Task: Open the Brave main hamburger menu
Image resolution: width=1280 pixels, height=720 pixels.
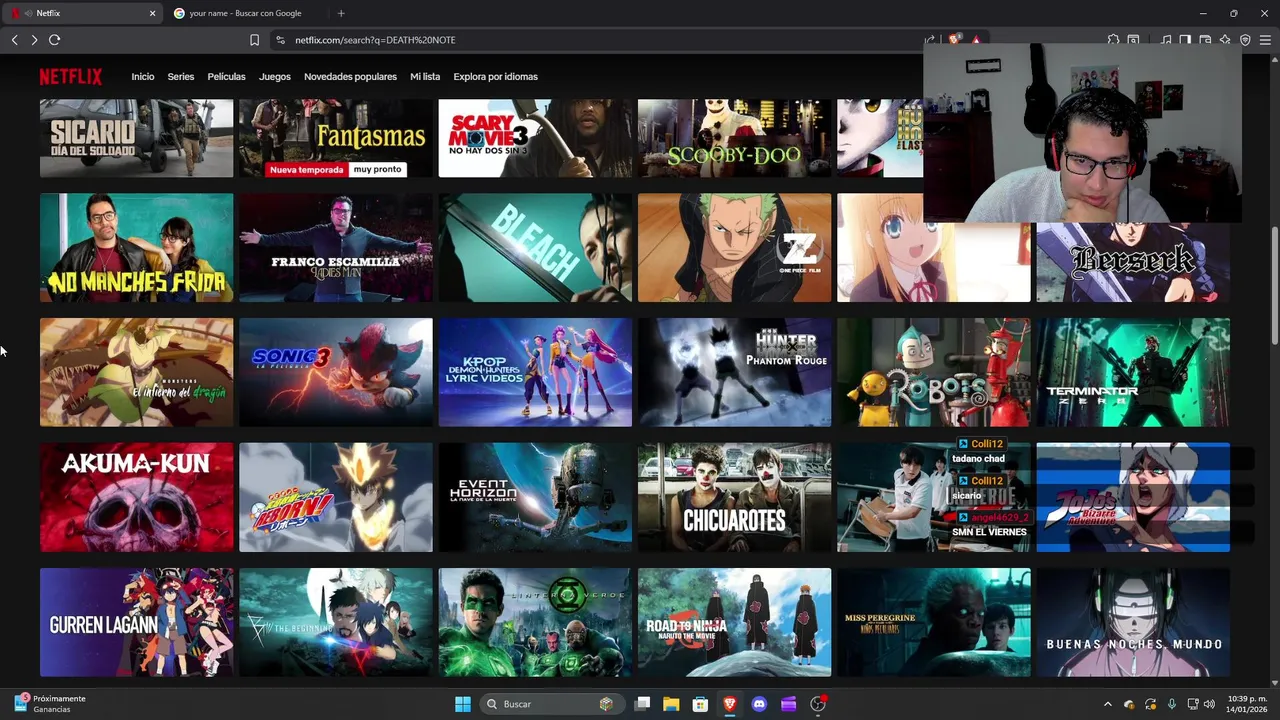Action: pos(1265,40)
